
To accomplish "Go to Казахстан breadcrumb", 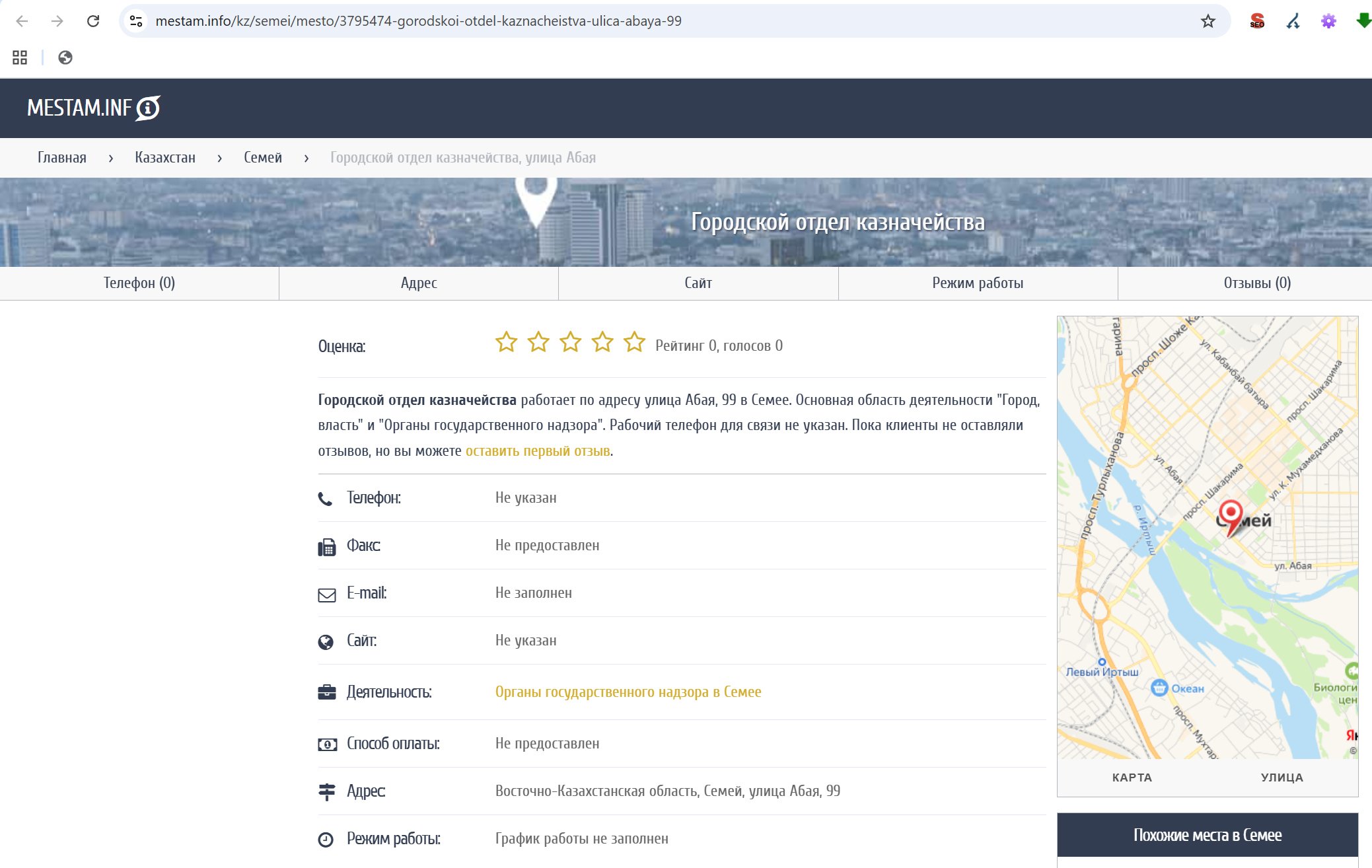I will [165, 158].
